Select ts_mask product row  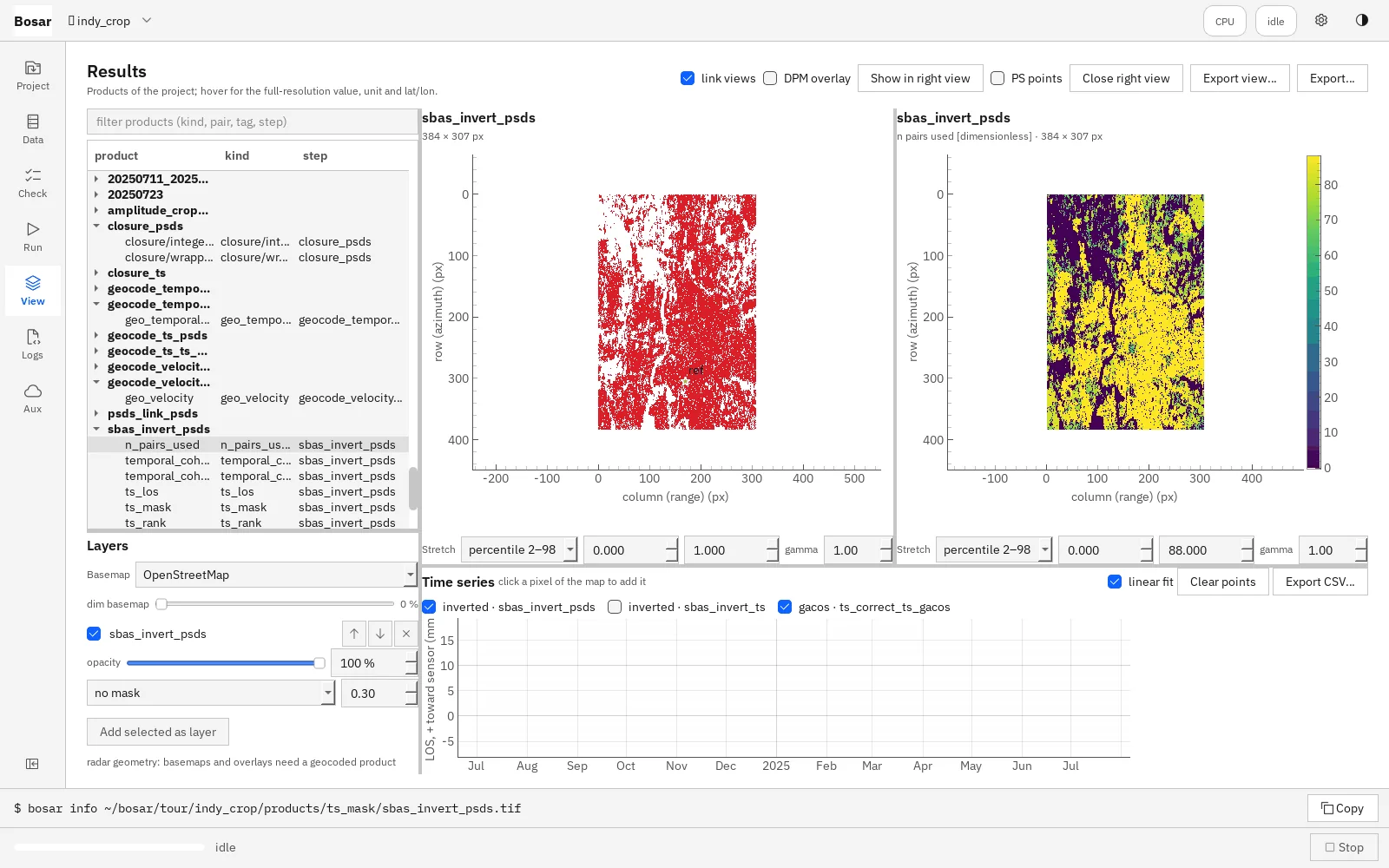pyautogui.click(x=248, y=507)
